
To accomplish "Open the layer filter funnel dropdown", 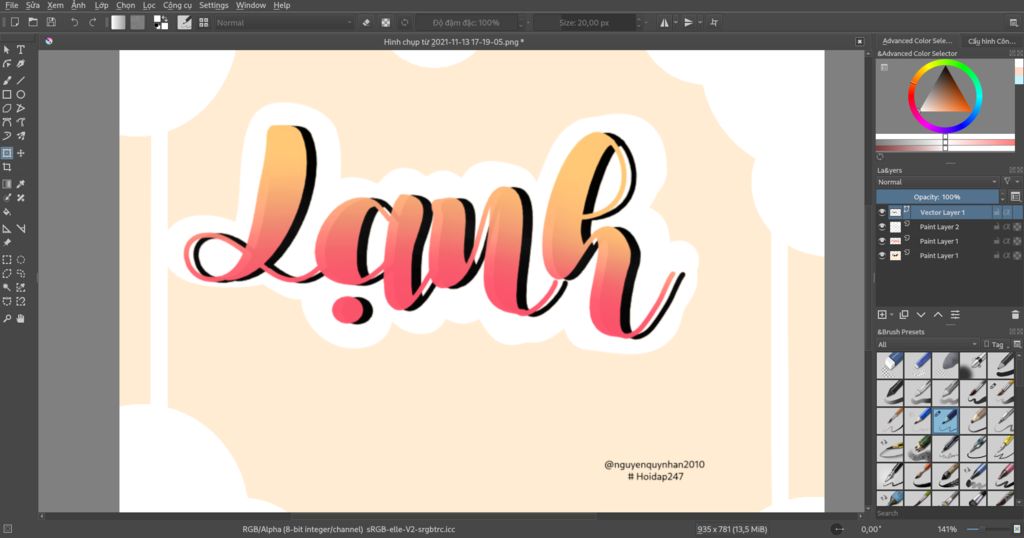I will coord(1010,182).
